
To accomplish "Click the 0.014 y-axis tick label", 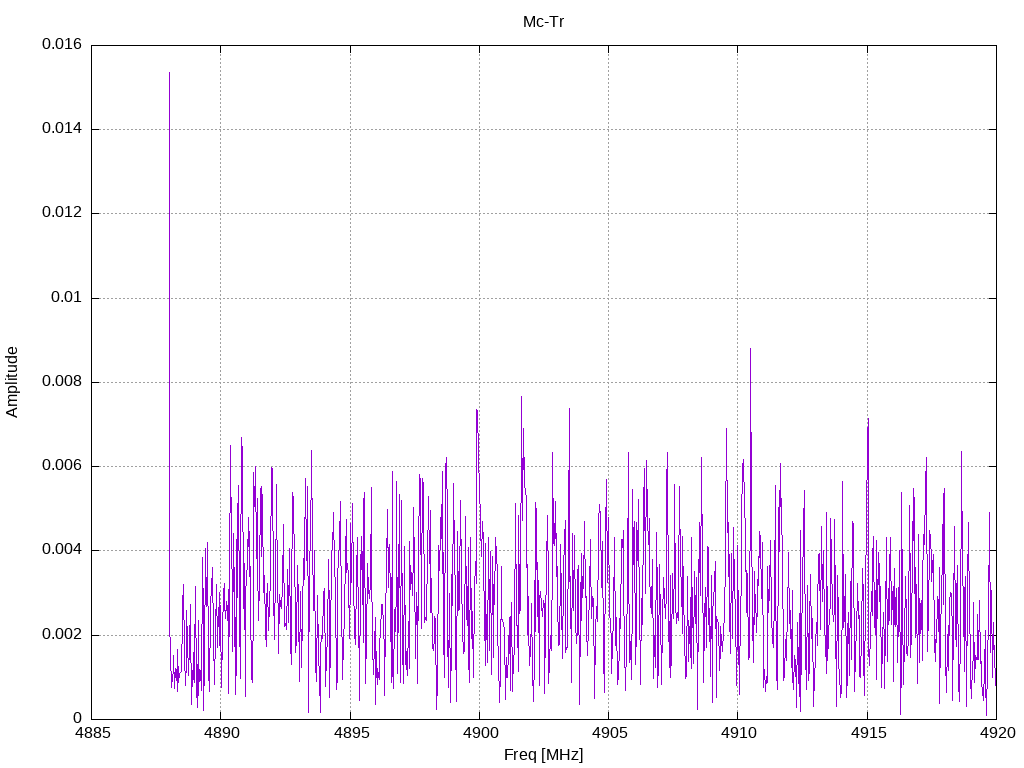I will click(x=62, y=129).
